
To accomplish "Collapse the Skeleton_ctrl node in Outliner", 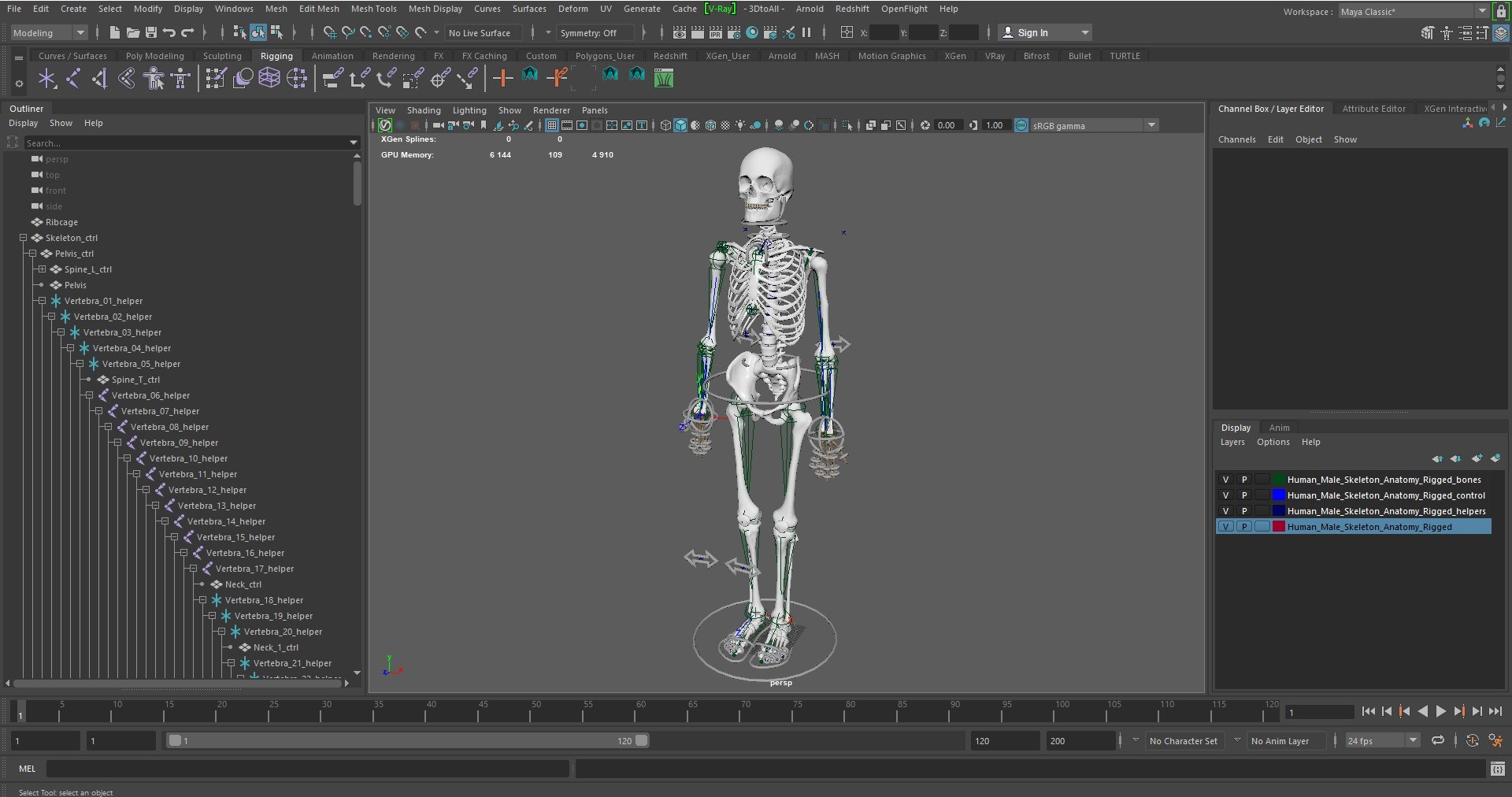I will tap(24, 238).
